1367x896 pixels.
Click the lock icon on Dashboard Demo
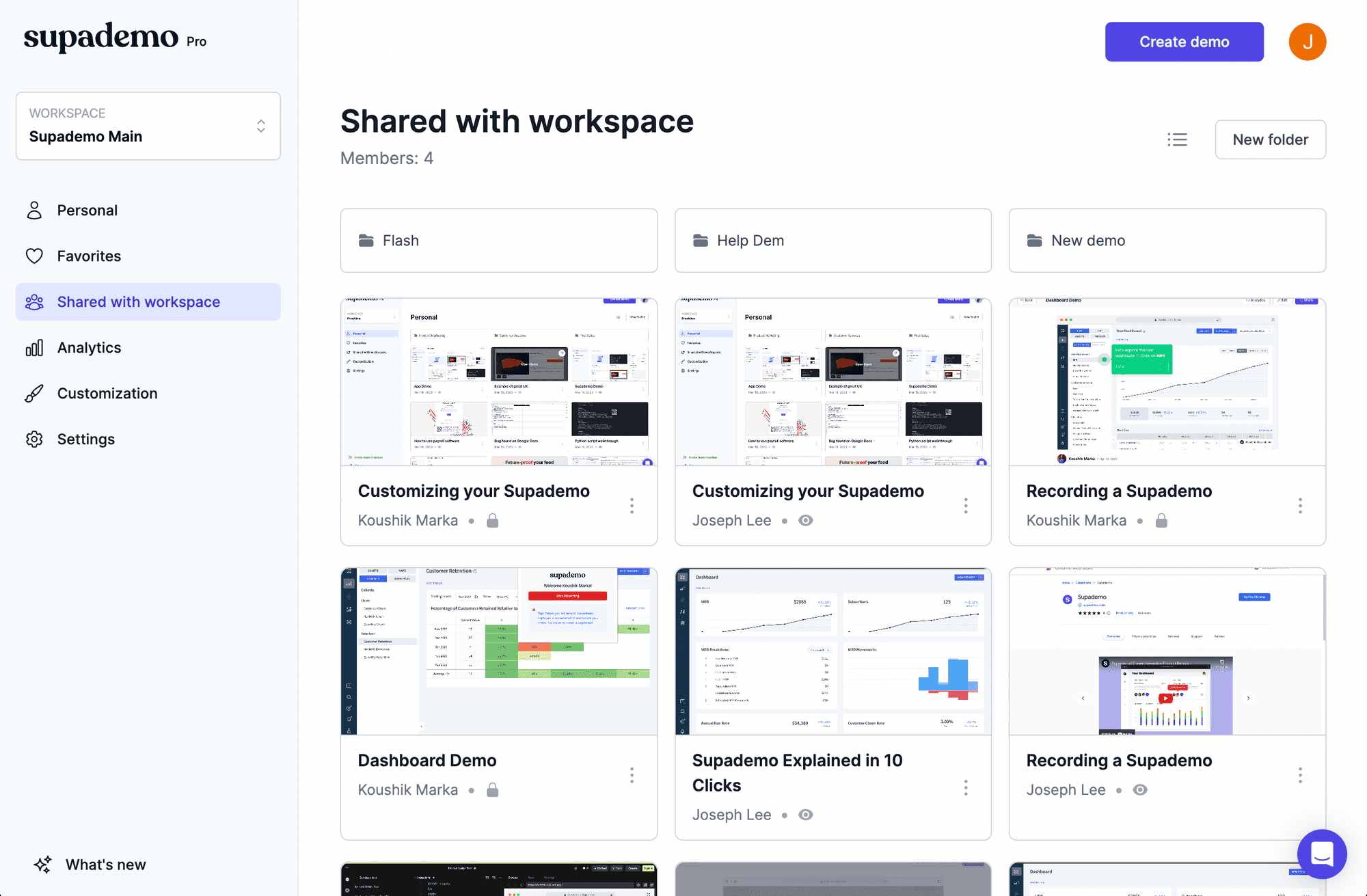coord(493,790)
